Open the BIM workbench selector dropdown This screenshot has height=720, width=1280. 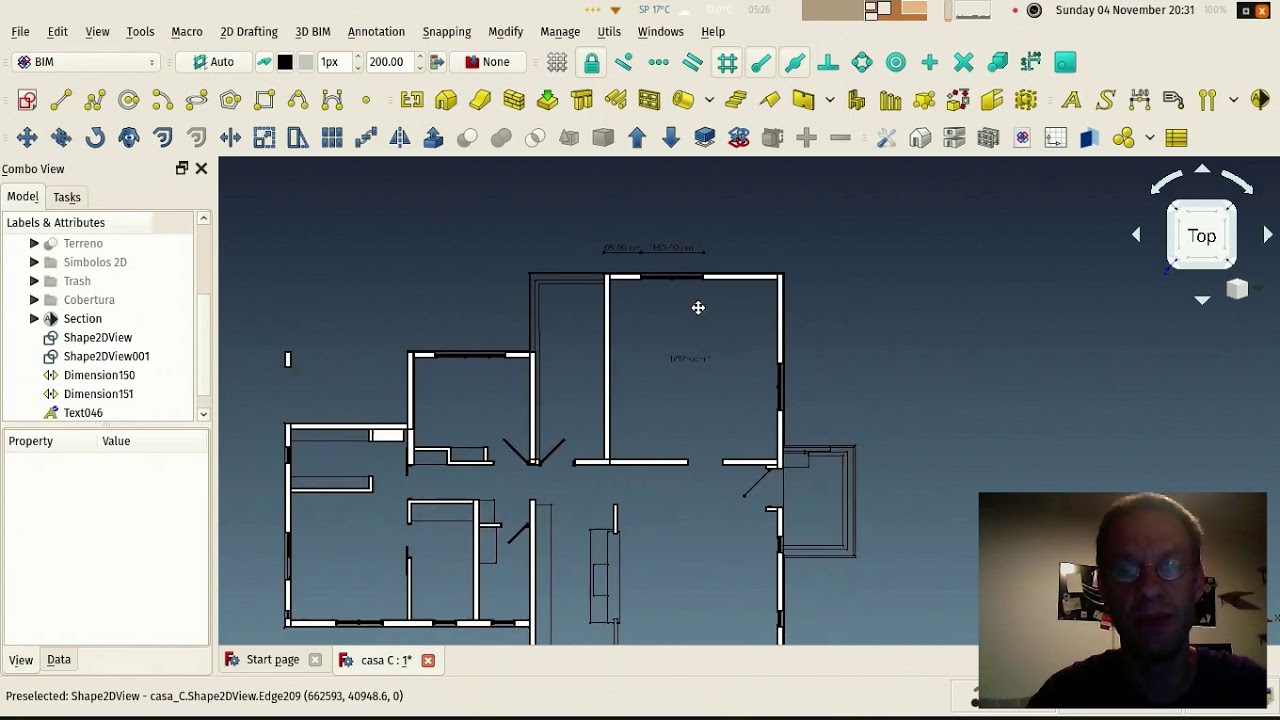pyautogui.click(x=86, y=62)
